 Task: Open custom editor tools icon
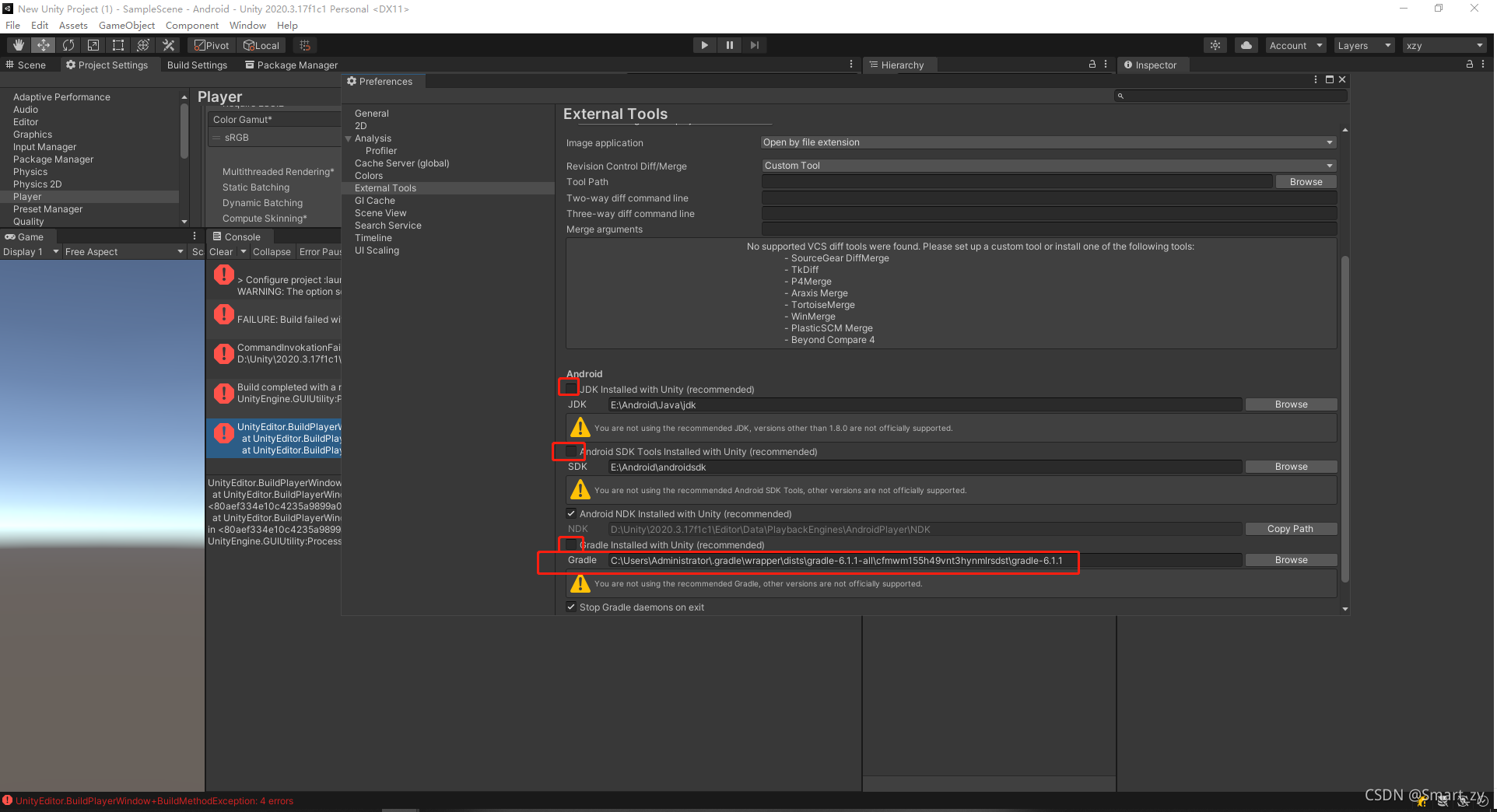pyautogui.click(x=168, y=45)
